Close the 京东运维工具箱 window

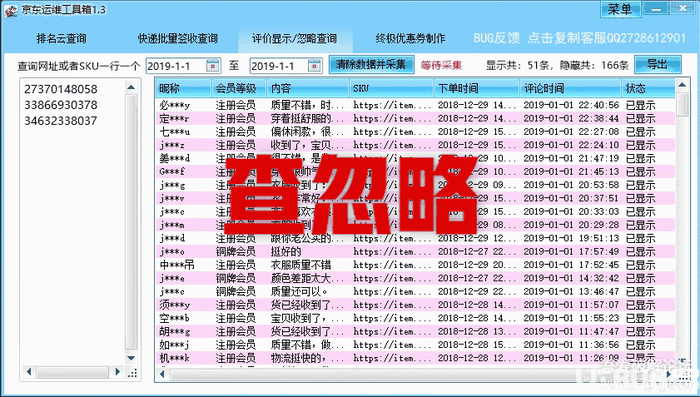pos(683,8)
